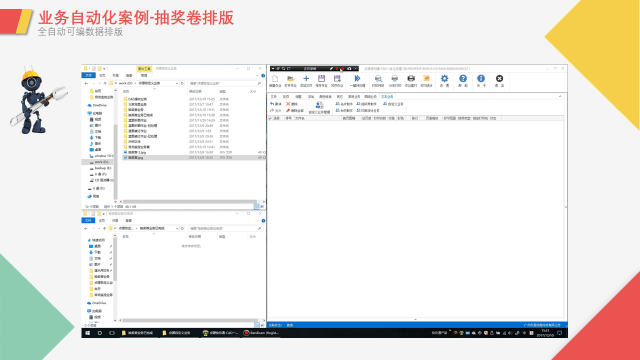Click the upper Explorer search box
640x360 pixels.
tap(225, 83)
